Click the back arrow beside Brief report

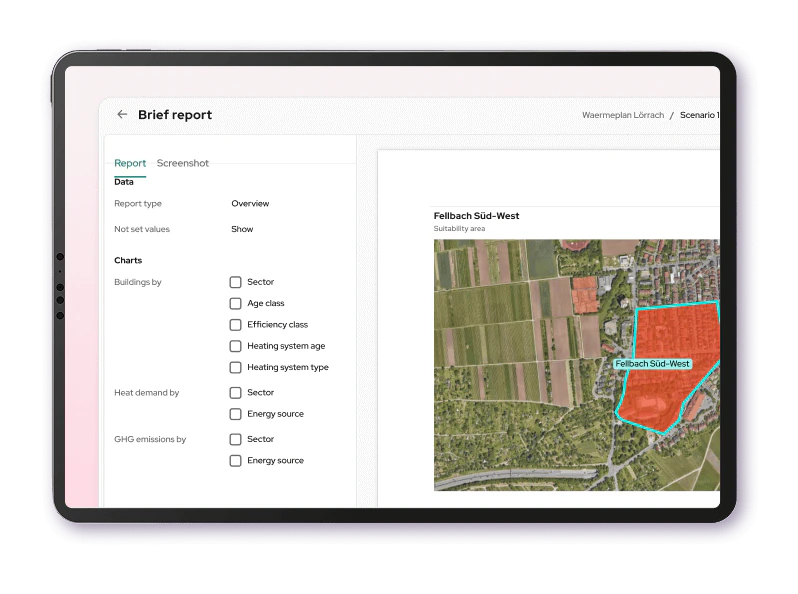point(122,115)
